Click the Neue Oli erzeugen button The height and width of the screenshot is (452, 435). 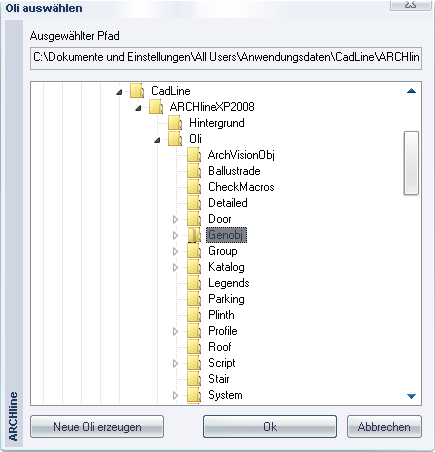coord(97,426)
